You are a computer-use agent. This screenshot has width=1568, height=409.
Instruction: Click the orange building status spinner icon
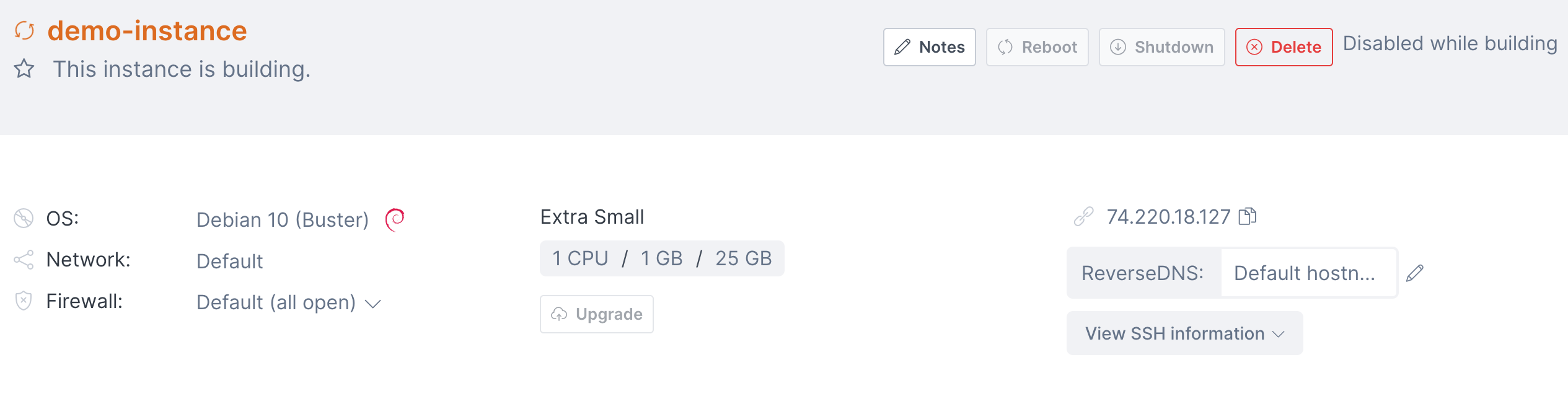point(24,30)
